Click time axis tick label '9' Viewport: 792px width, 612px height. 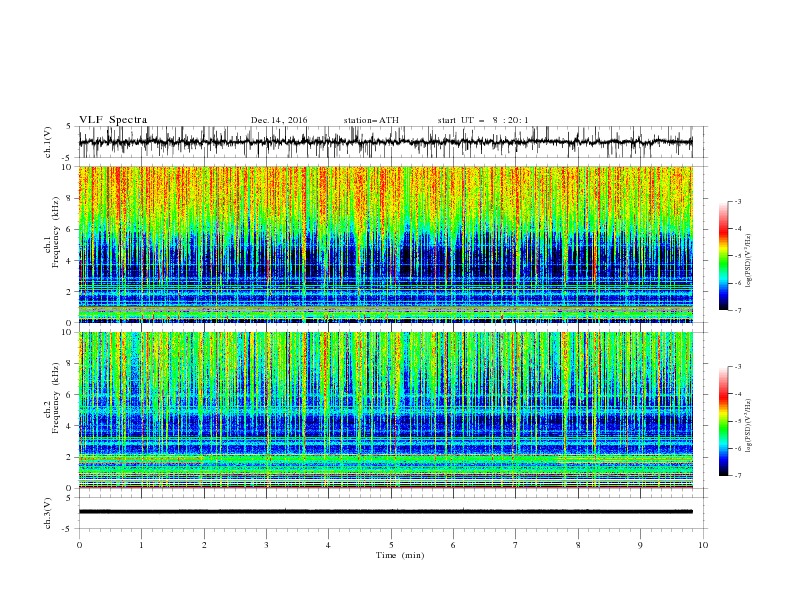click(x=640, y=545)
